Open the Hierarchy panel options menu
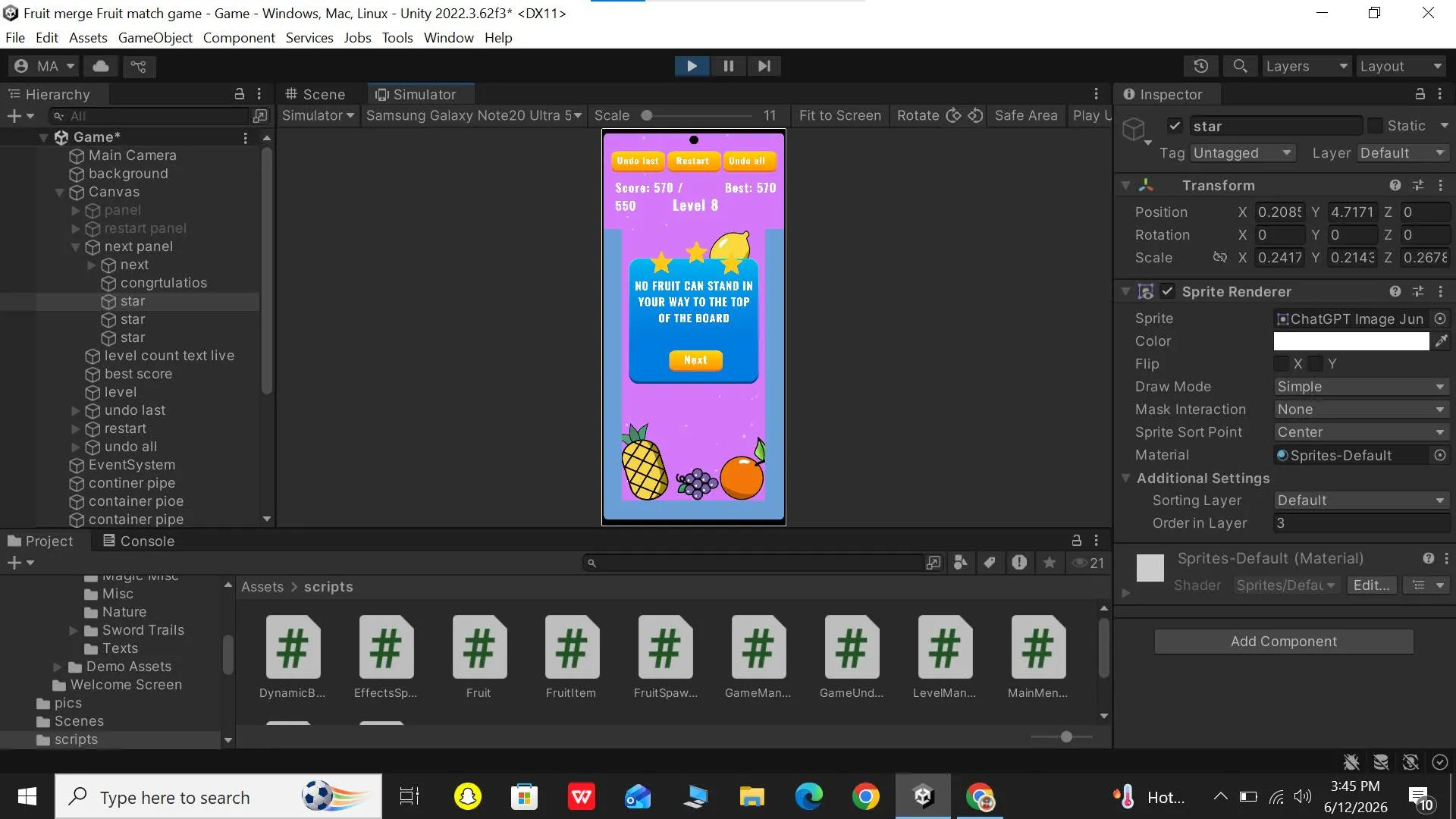The height and width of the screenshot is (819, 1456). coord(259,94)
